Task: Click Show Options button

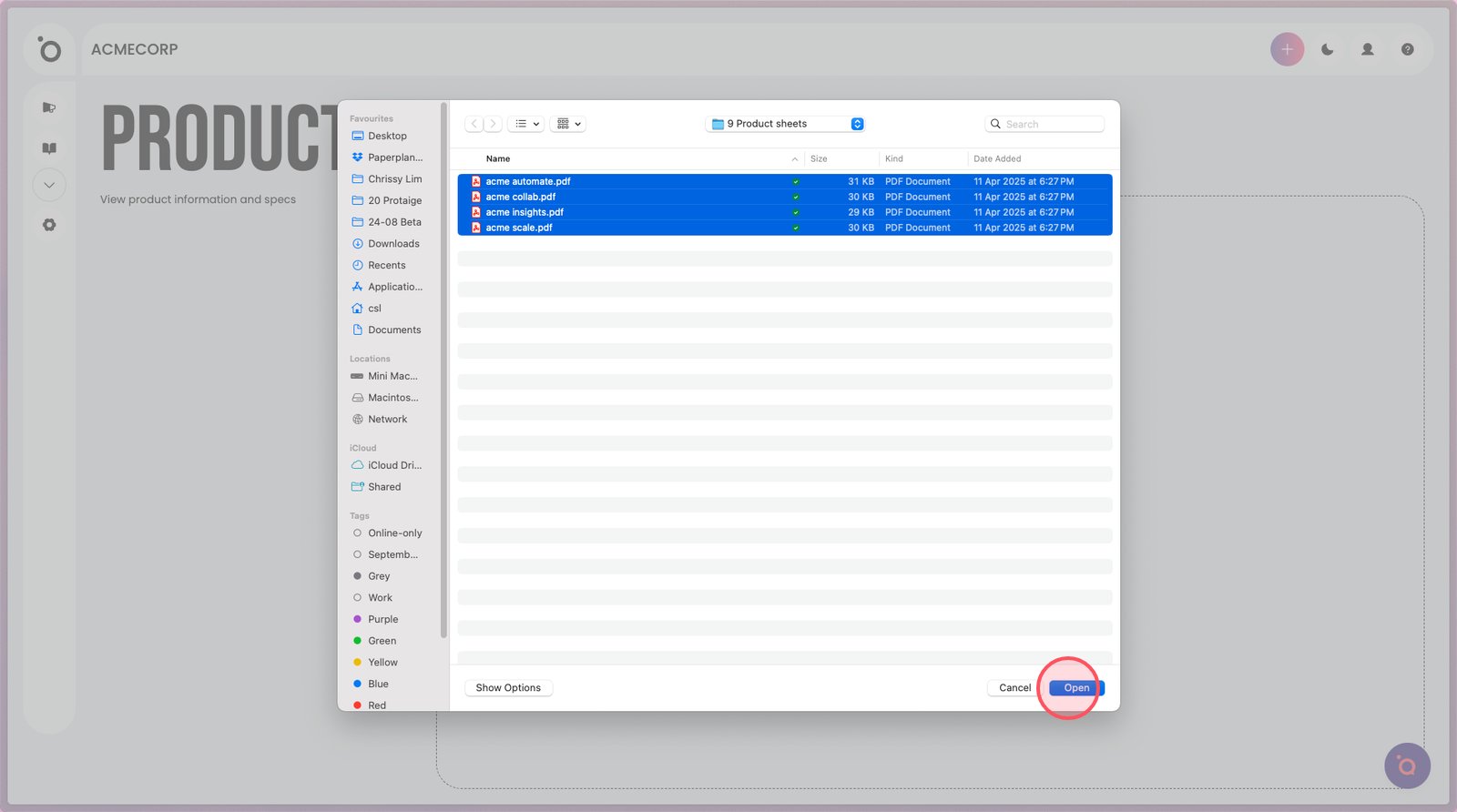Action: click(x=508, y=688)
